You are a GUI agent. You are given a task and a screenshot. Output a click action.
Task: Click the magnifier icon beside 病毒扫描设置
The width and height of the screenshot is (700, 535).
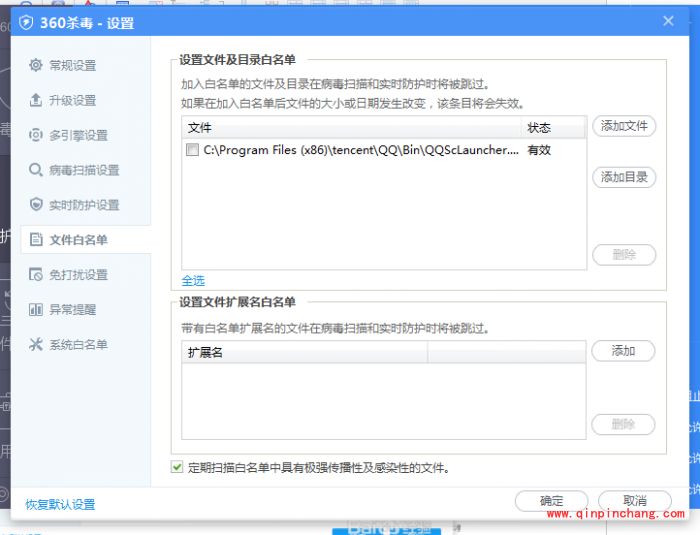tap(36, 170)
